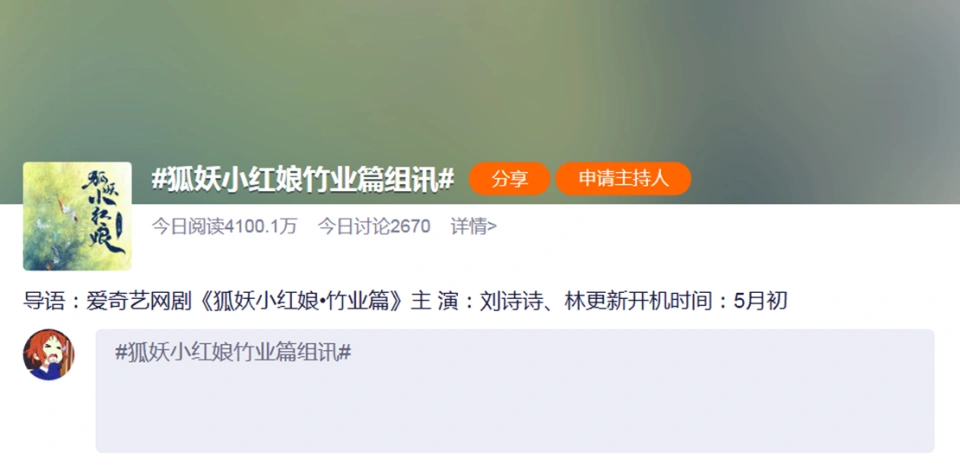960x465 pixels.
Task: Apply as host via 申请主持人
Action: click(623, 179)
